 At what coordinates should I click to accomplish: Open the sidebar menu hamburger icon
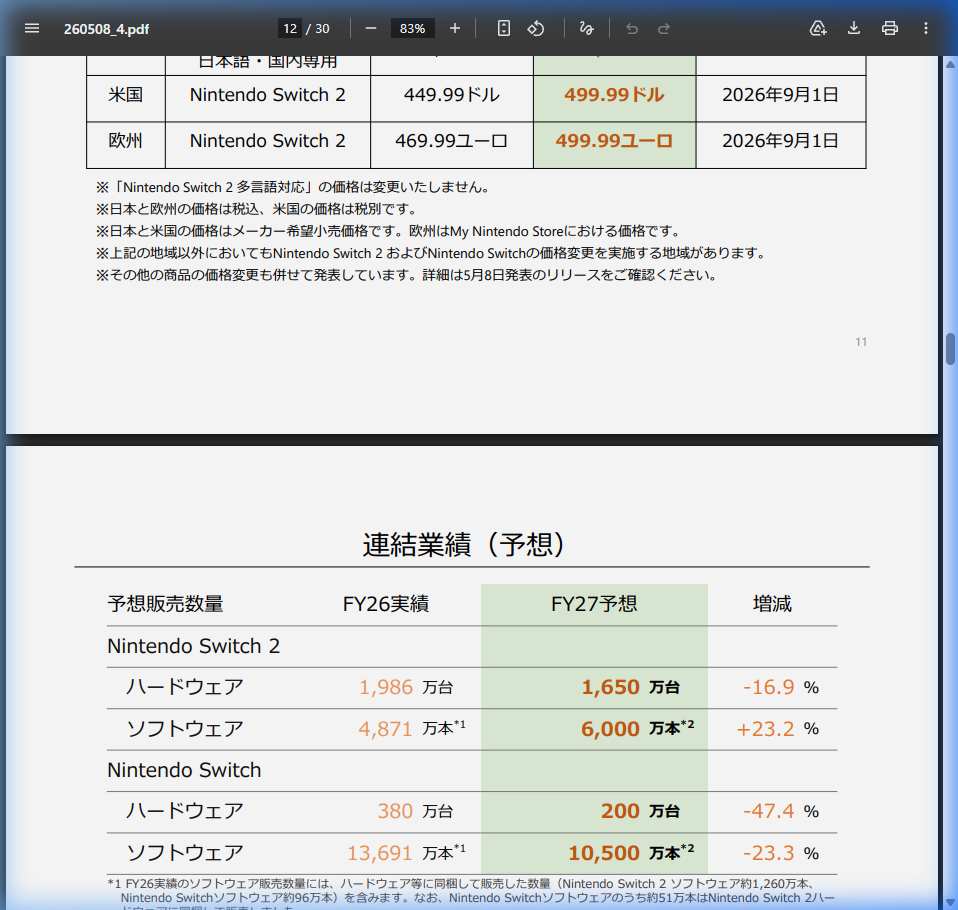pyautogui.click(x=32, y=29)
